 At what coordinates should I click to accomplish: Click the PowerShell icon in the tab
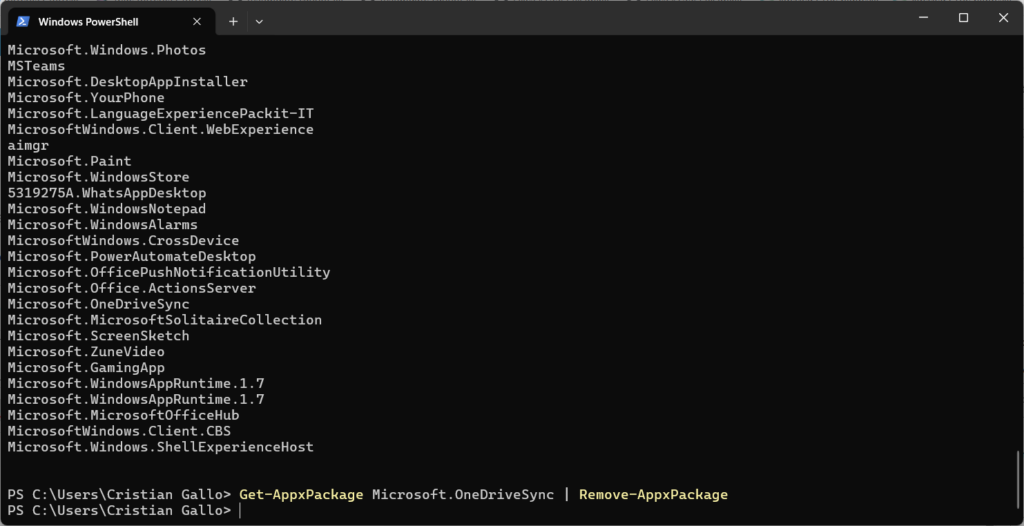[21, 20]
